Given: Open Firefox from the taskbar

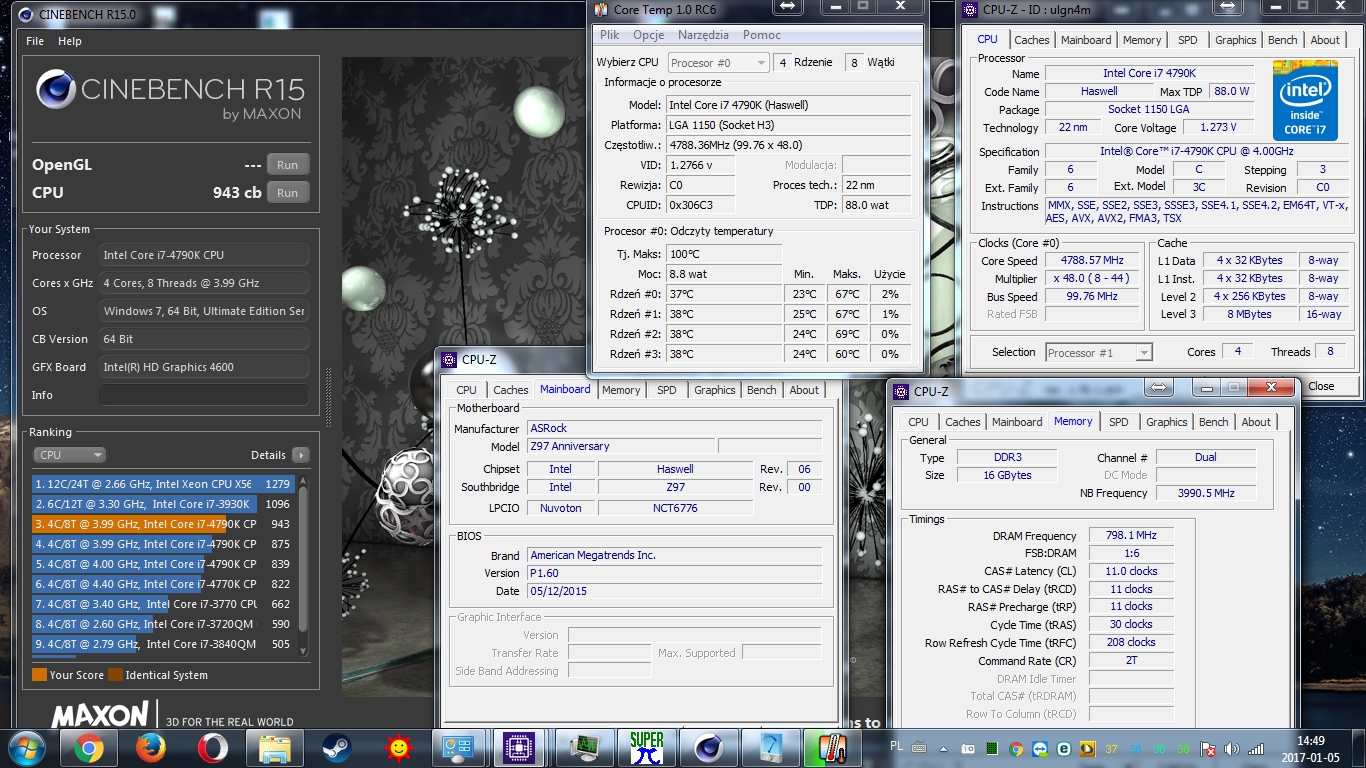Looking at the screenshot, I should click(150, 748).
